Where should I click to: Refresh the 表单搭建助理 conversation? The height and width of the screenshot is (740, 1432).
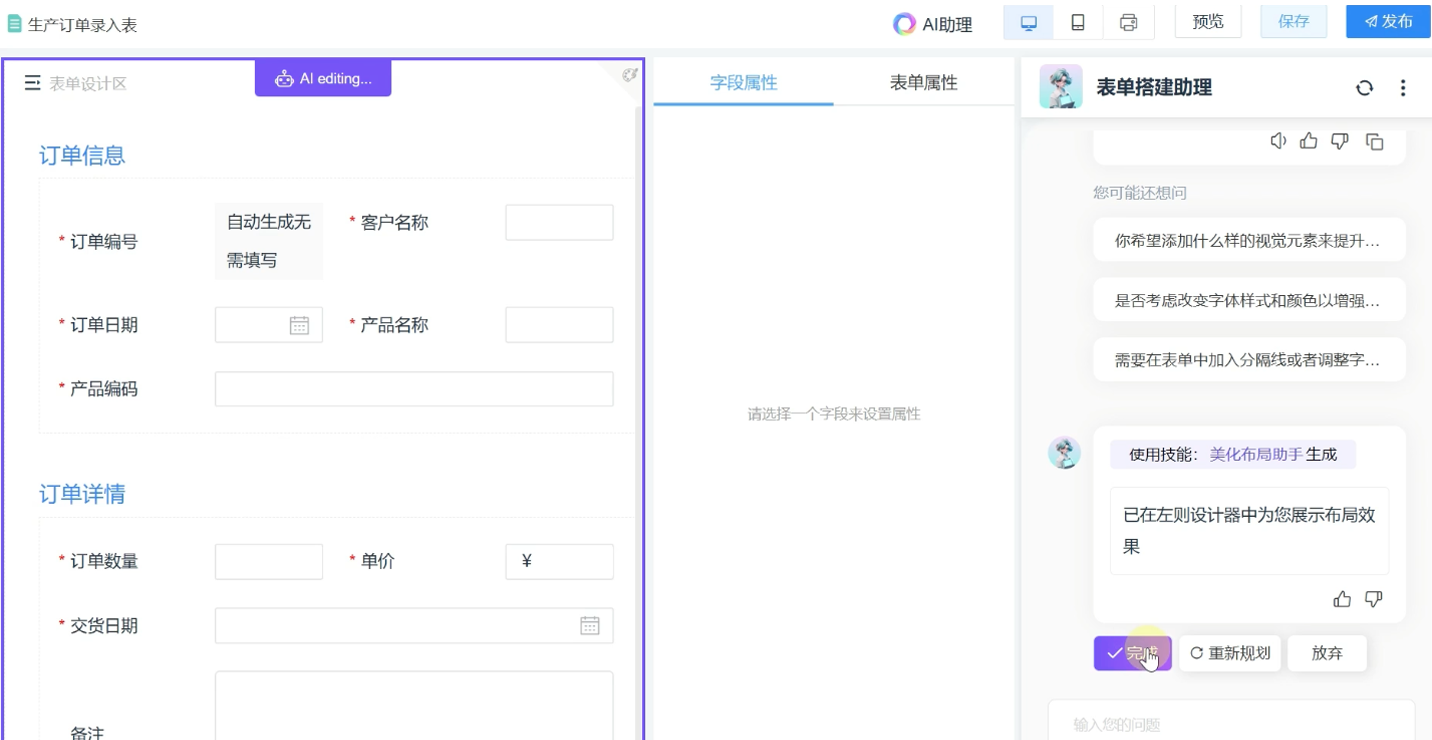[x=1364, y=88]
